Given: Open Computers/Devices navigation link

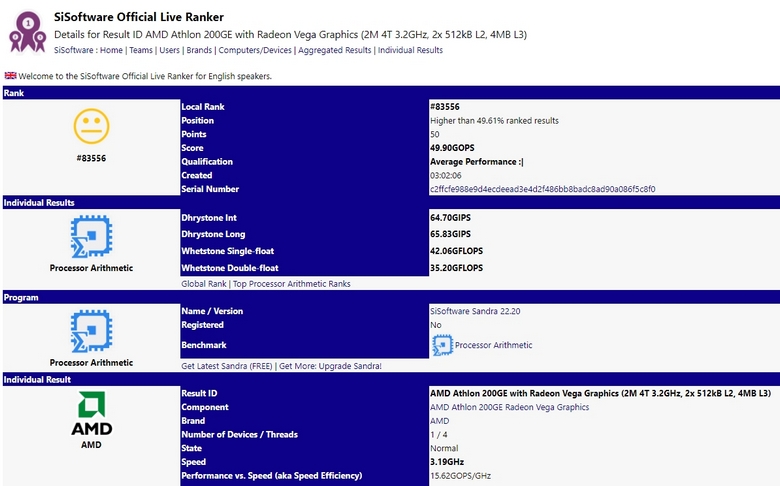Looking at the screenshot, I should point(255,50).
